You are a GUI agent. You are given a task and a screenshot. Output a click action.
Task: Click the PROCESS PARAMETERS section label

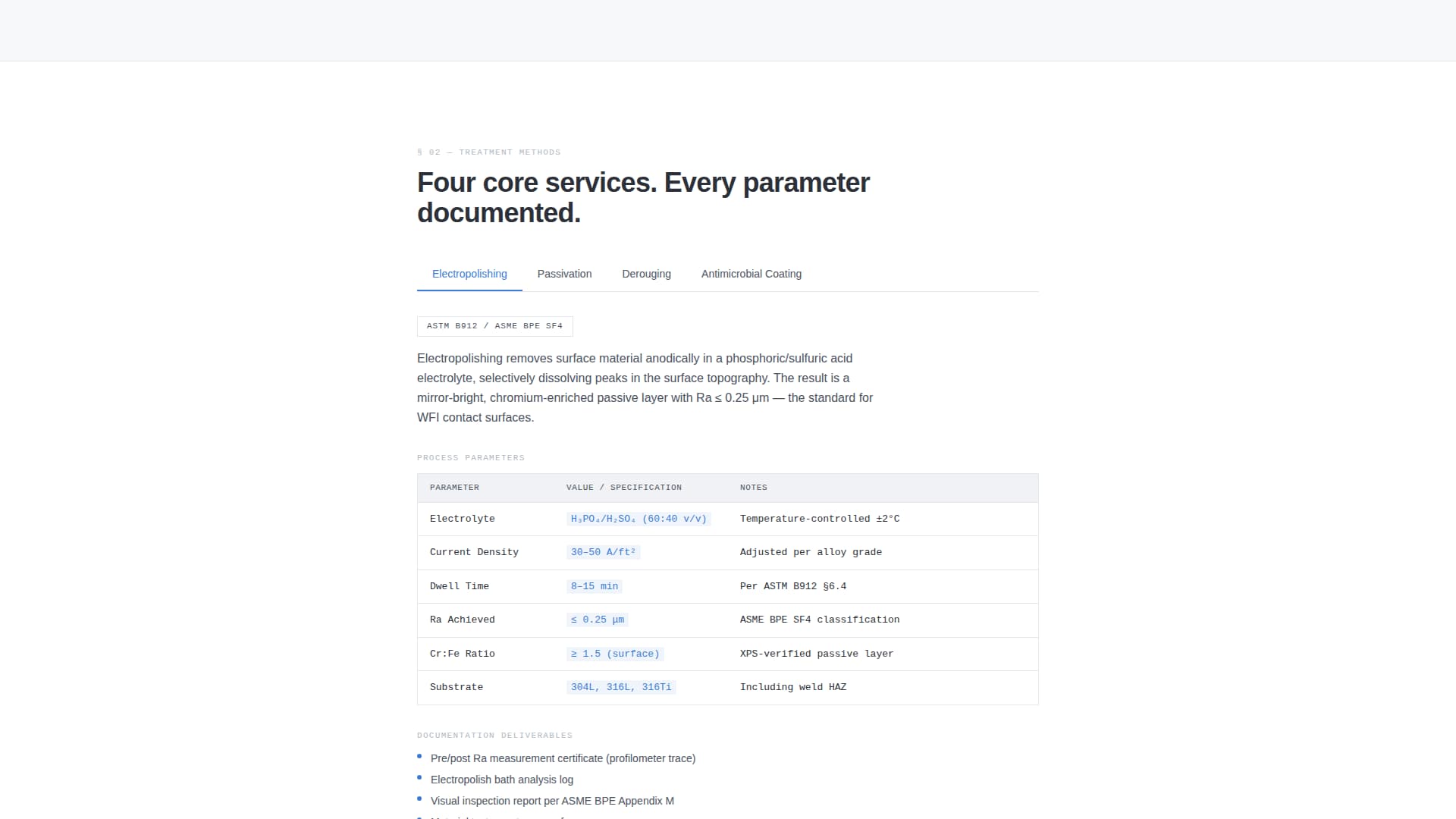pyautogui.click(x=471, y=457)
